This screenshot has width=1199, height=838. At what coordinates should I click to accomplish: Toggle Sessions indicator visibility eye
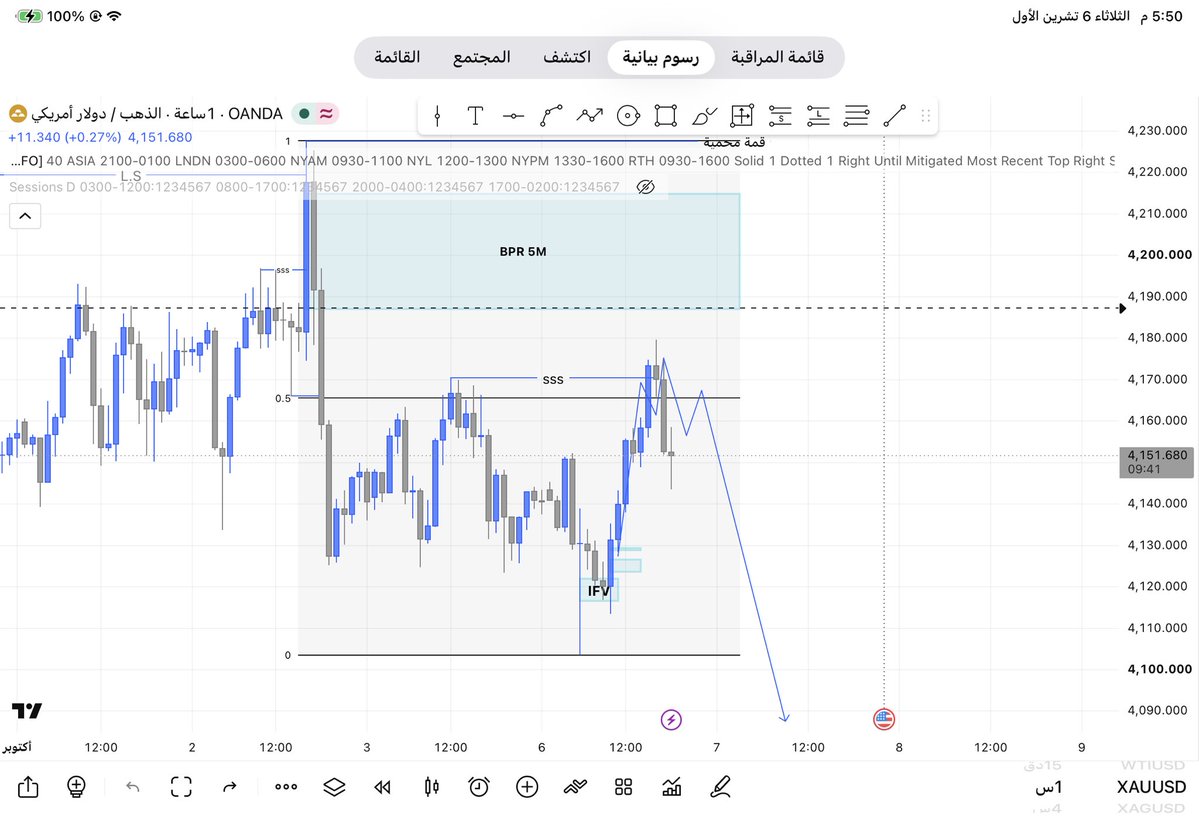[645, 187]
